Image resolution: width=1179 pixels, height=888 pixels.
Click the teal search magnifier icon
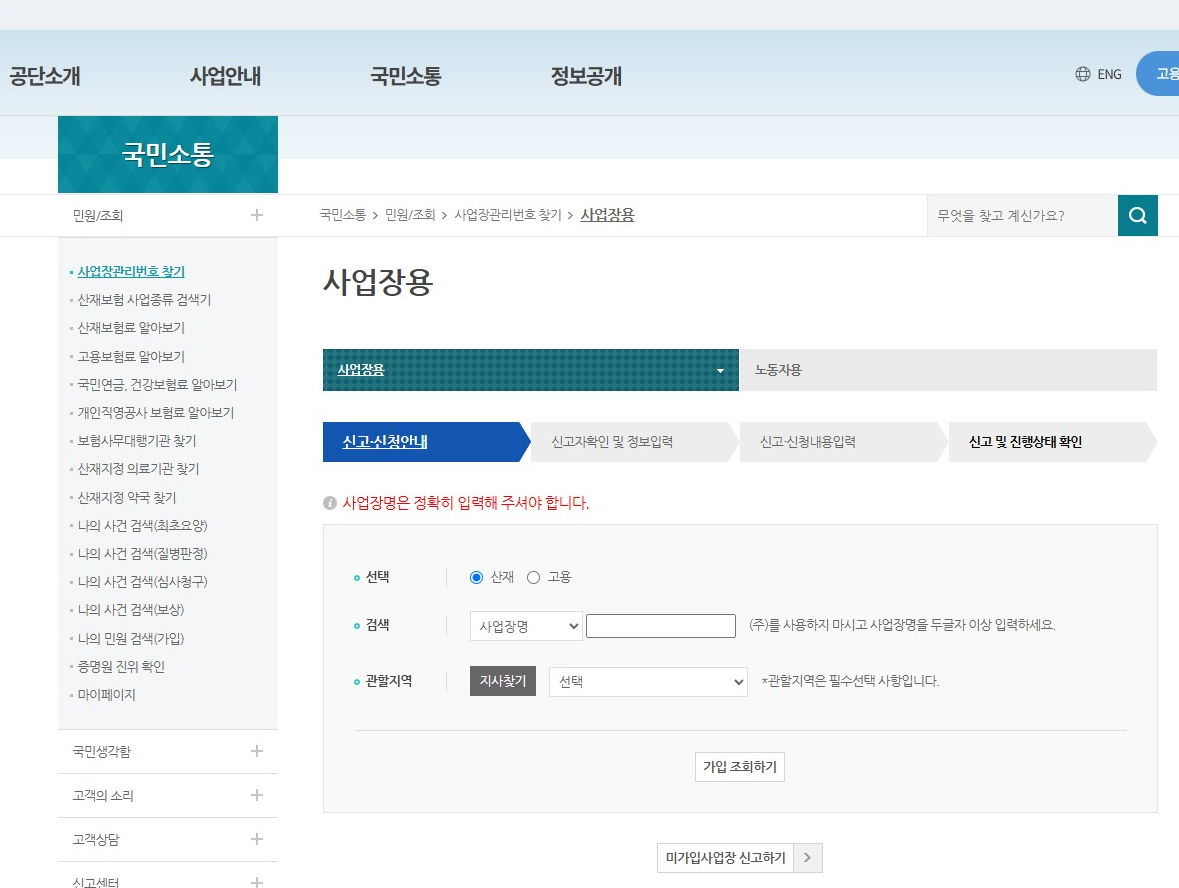click(x=1138, y=216)
